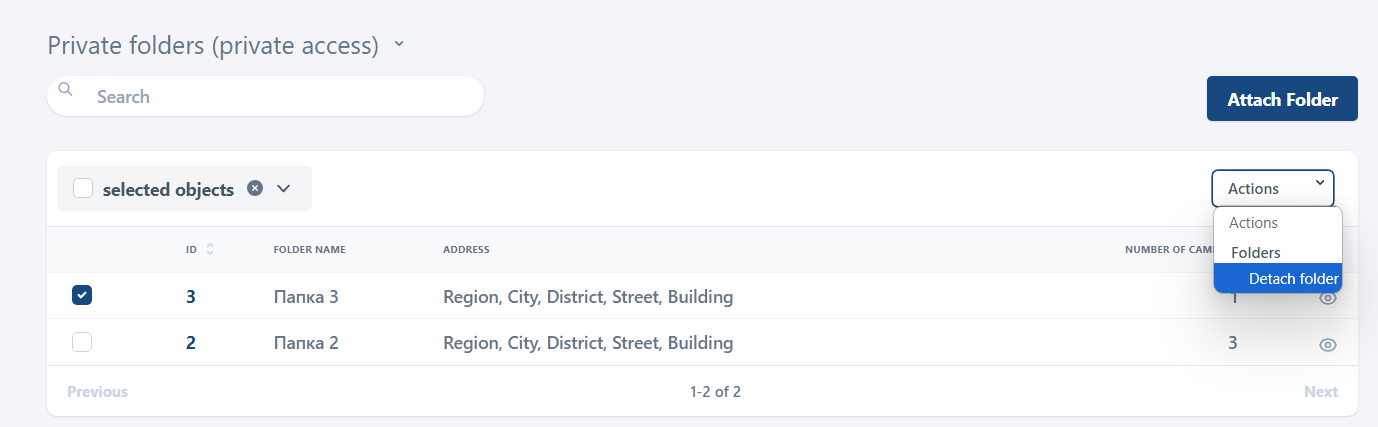Screen dimensions: 1378x427
Task: Focus the Search input field
Action: pyautogui.click(x=280, y=96)
